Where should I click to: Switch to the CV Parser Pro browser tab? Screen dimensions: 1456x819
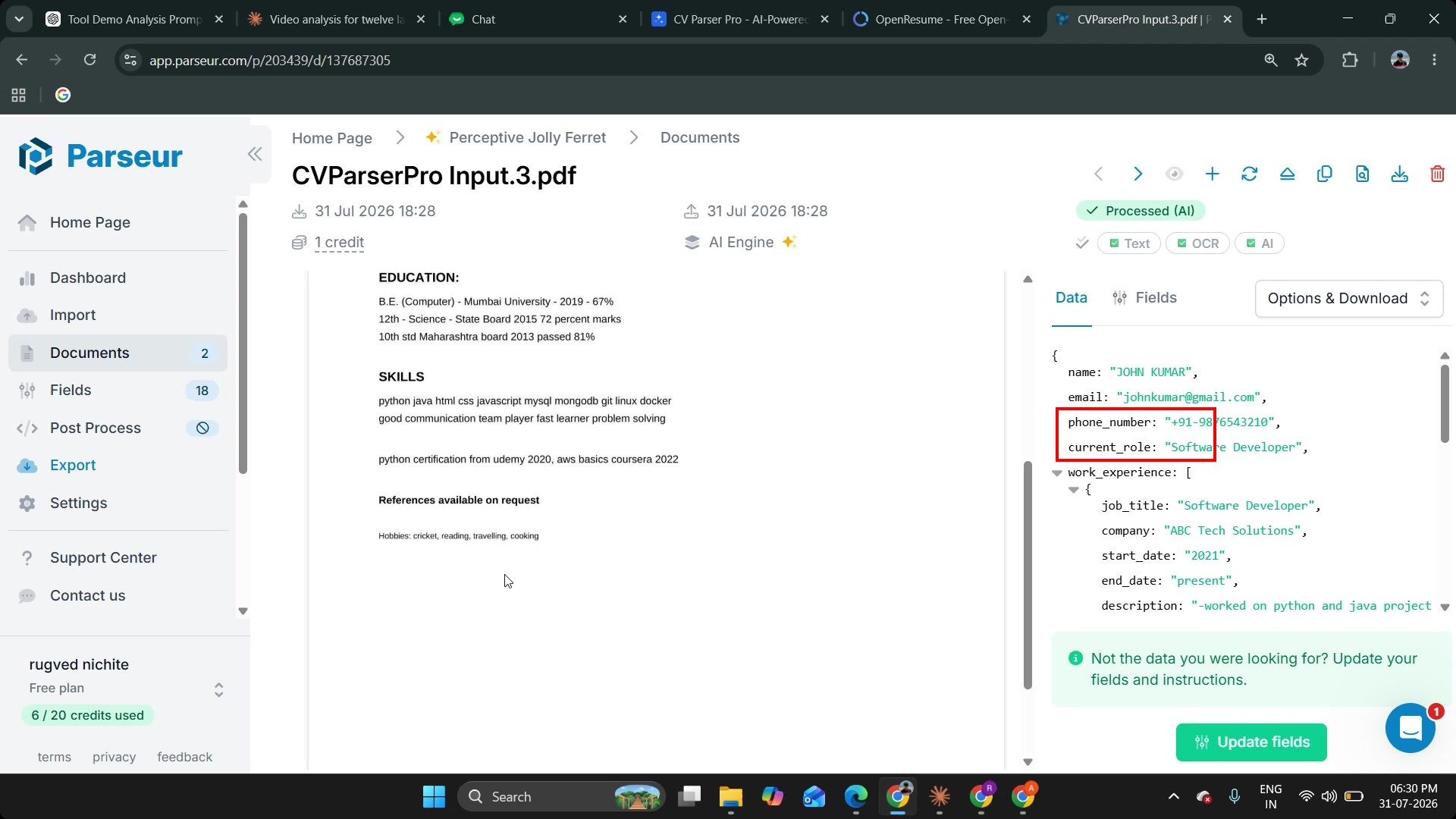click(x=739, y=19)
